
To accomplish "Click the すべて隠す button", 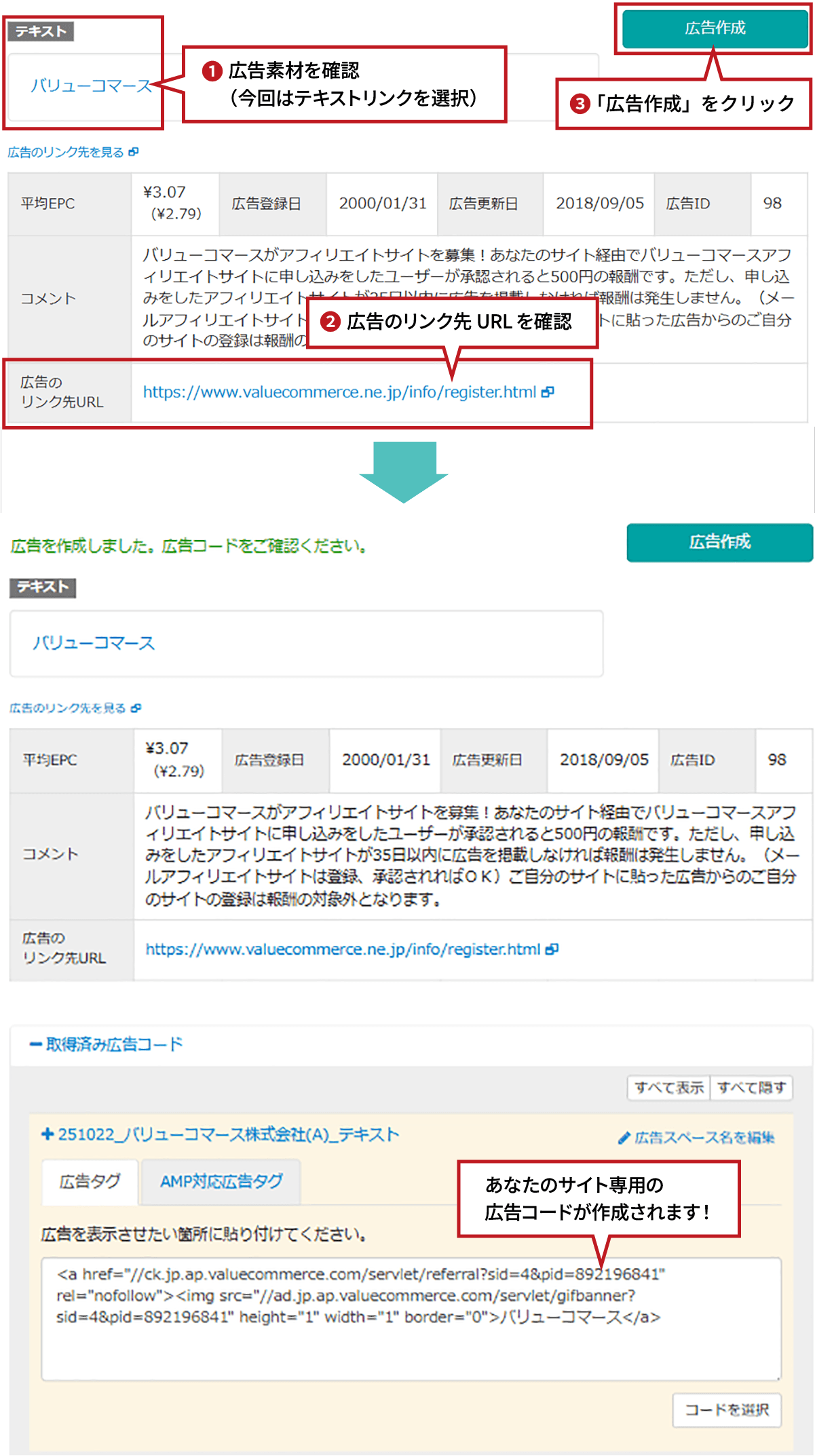I will (x=751, y=1088).
